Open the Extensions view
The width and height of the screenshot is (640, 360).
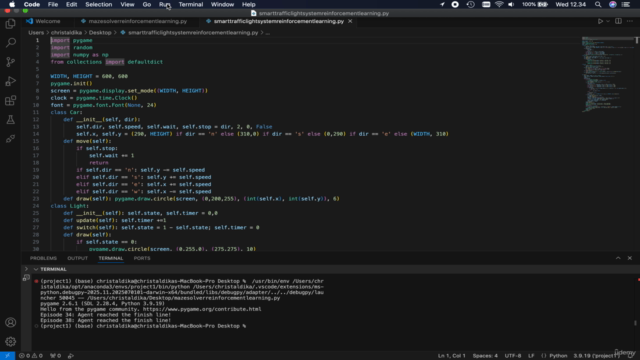[x=11, y=100]
